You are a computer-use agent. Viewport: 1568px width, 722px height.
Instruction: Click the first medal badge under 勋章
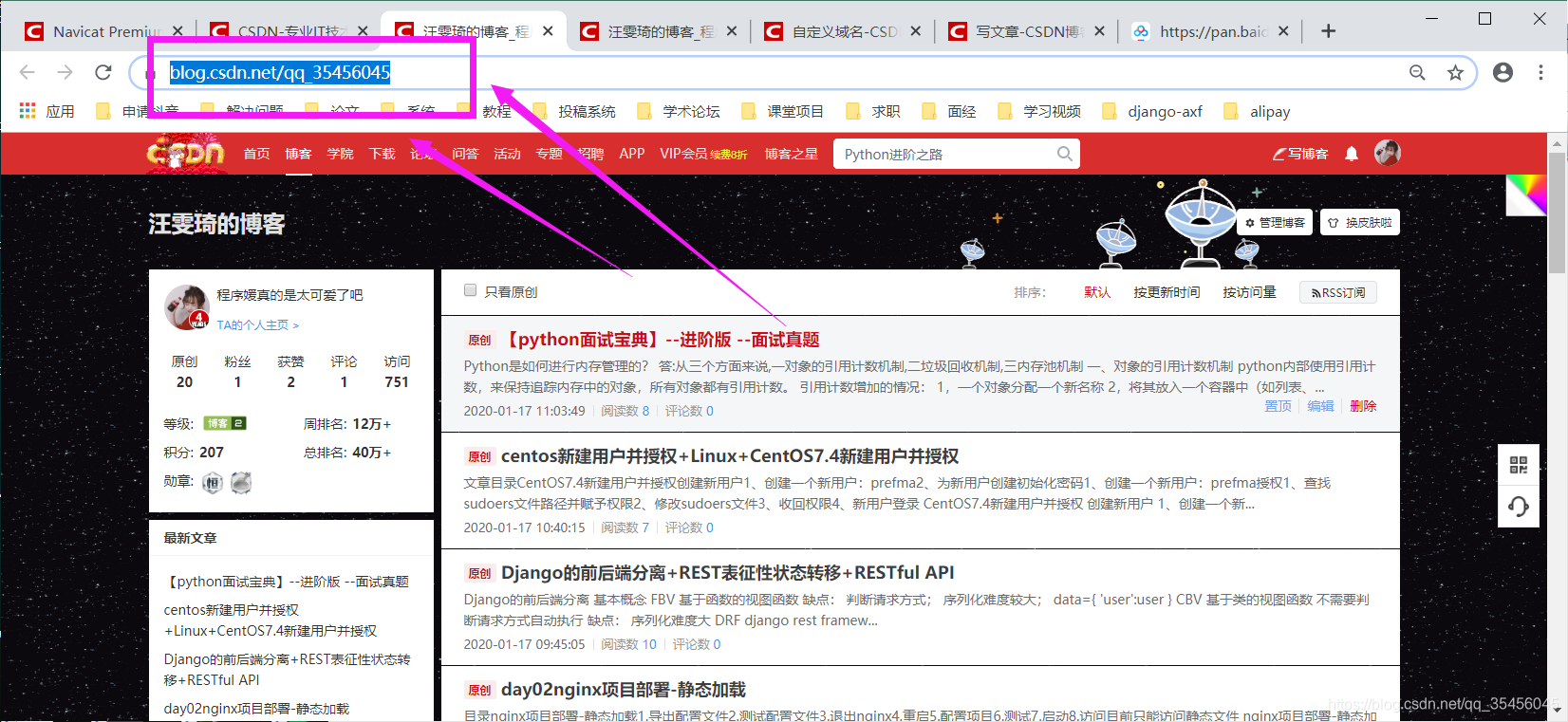[213, 483]
